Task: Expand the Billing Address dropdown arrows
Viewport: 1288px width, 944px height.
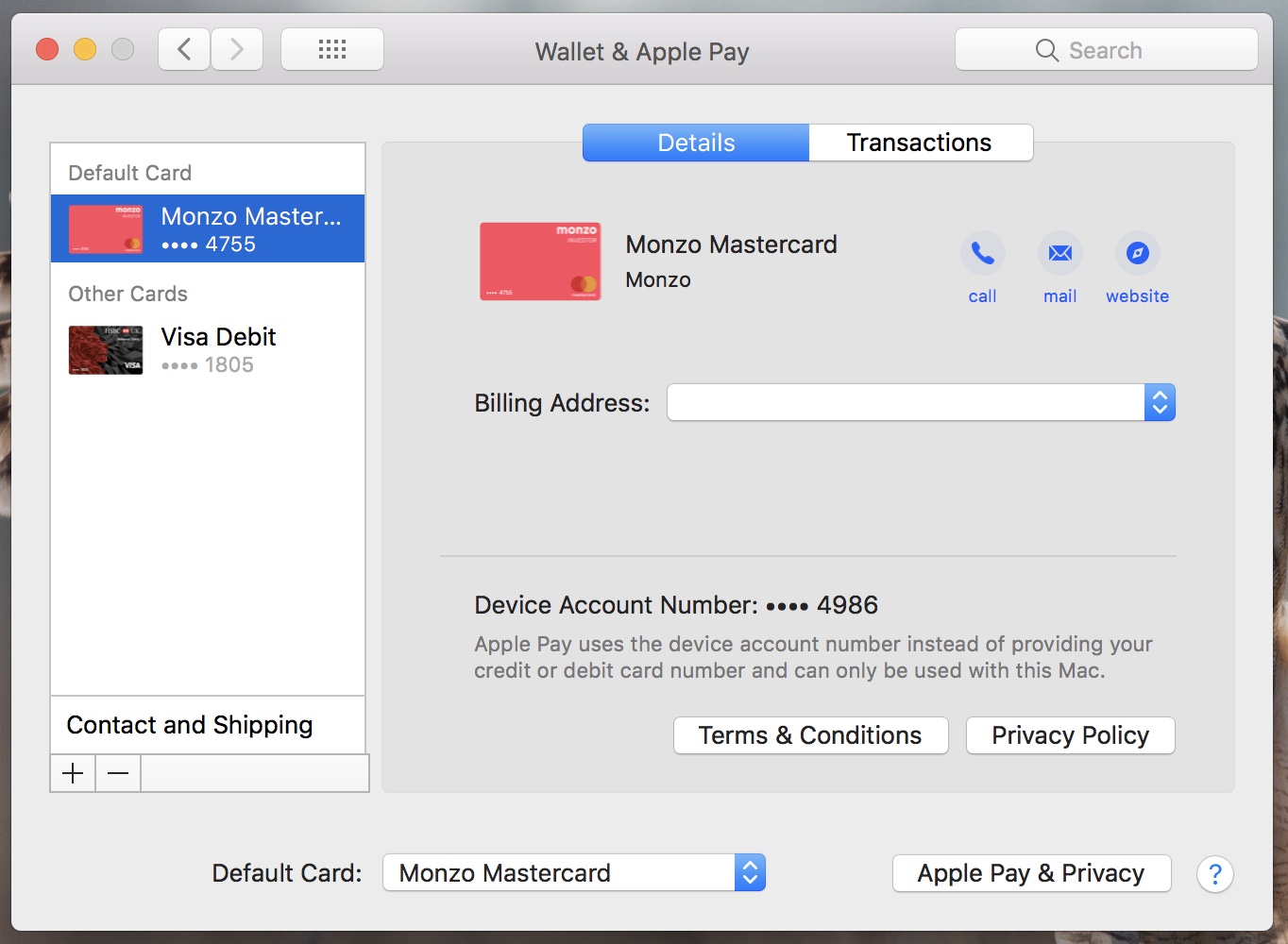Action: [1160, 402]
